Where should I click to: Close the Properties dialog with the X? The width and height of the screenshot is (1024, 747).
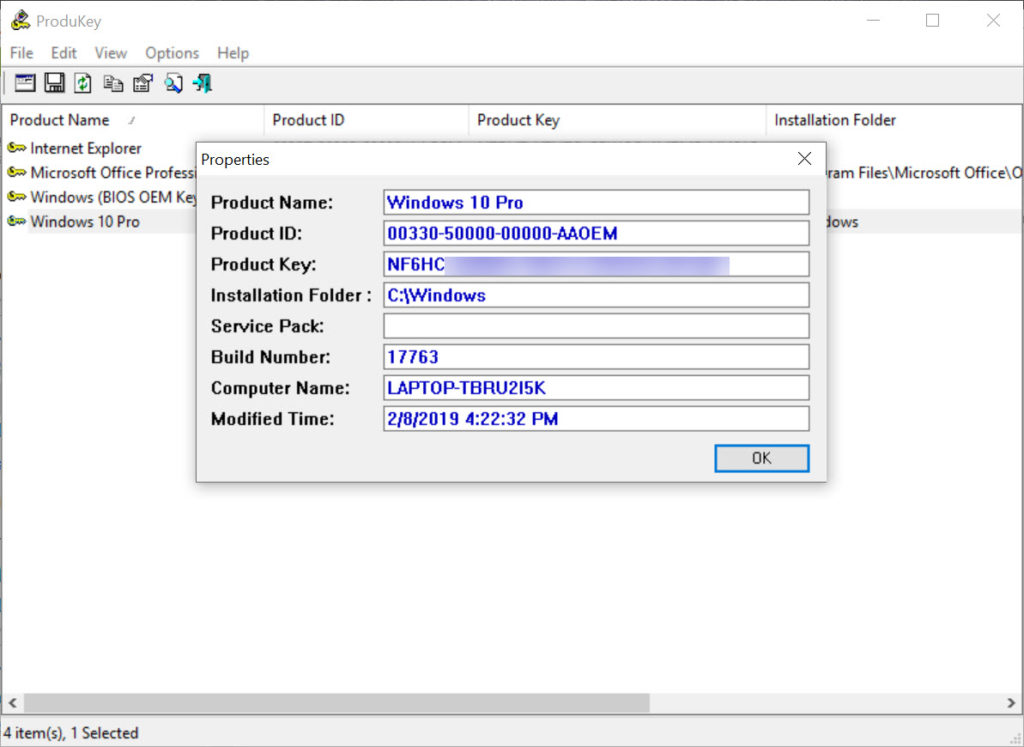(805, 159)
